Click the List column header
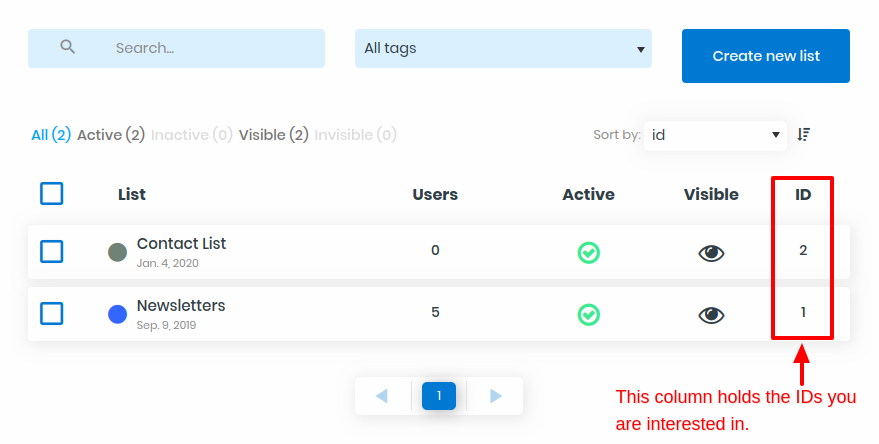Viewport: 879px width, 444px height. 132,195
